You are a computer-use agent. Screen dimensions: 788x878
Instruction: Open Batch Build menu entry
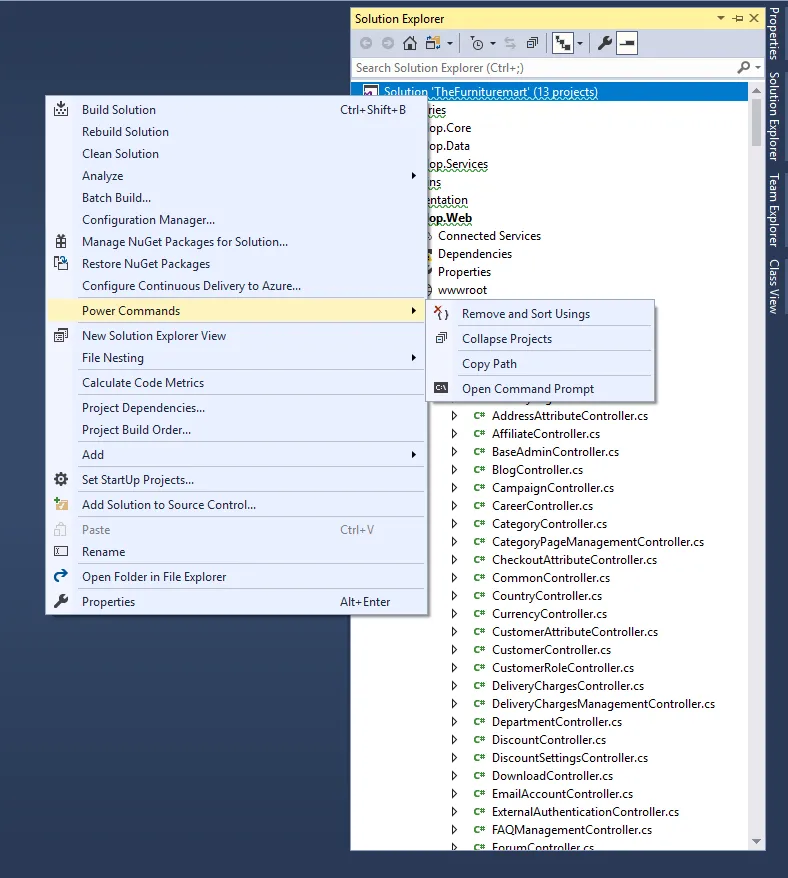237,198
